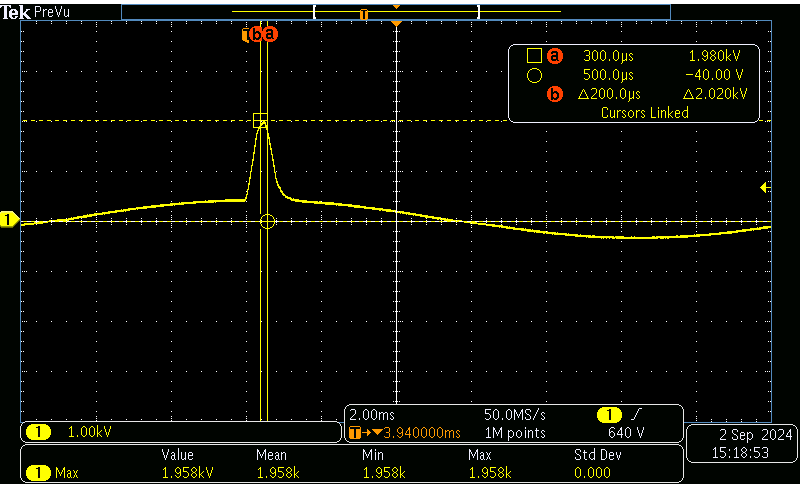Click the Tek logo
800x487 pixels.
coord(16,11)
